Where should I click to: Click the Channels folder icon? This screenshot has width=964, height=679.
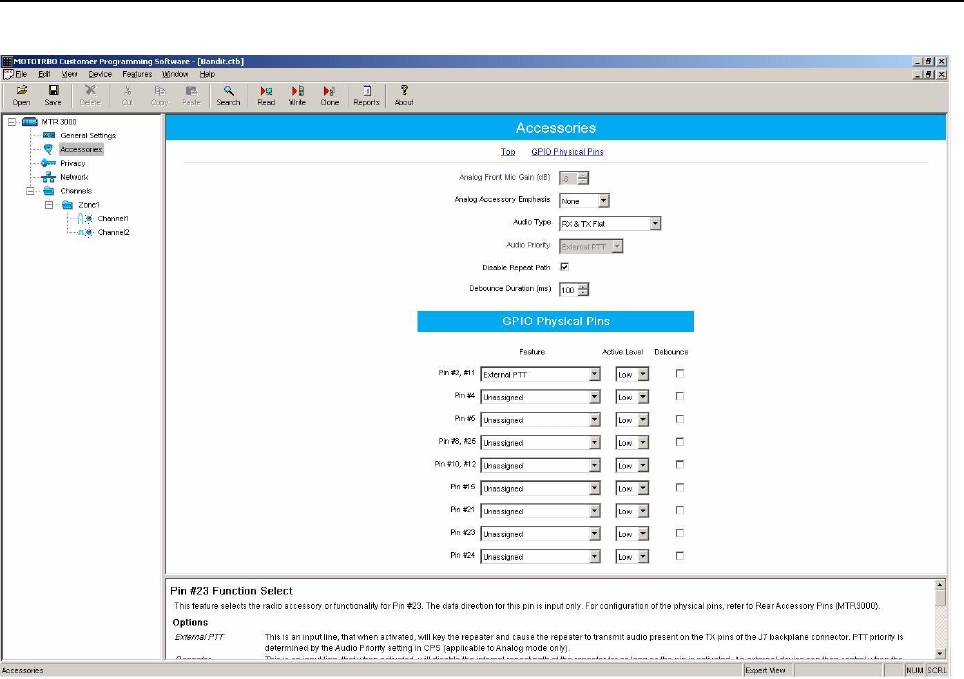[x=49, y=191]
